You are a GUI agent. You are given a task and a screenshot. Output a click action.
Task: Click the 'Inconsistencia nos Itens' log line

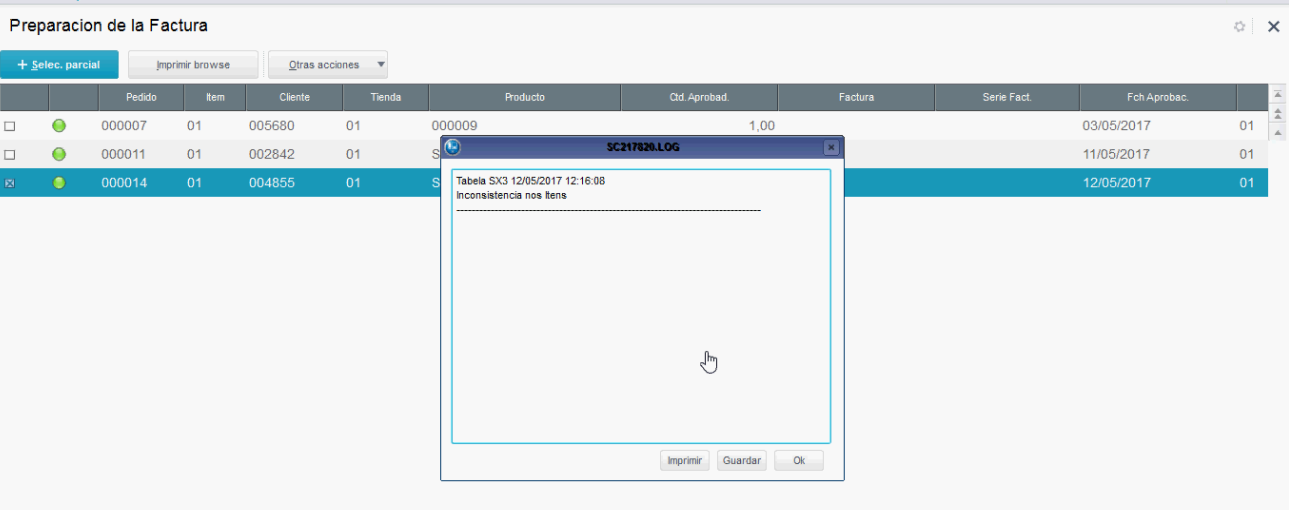tap(511, 195)
